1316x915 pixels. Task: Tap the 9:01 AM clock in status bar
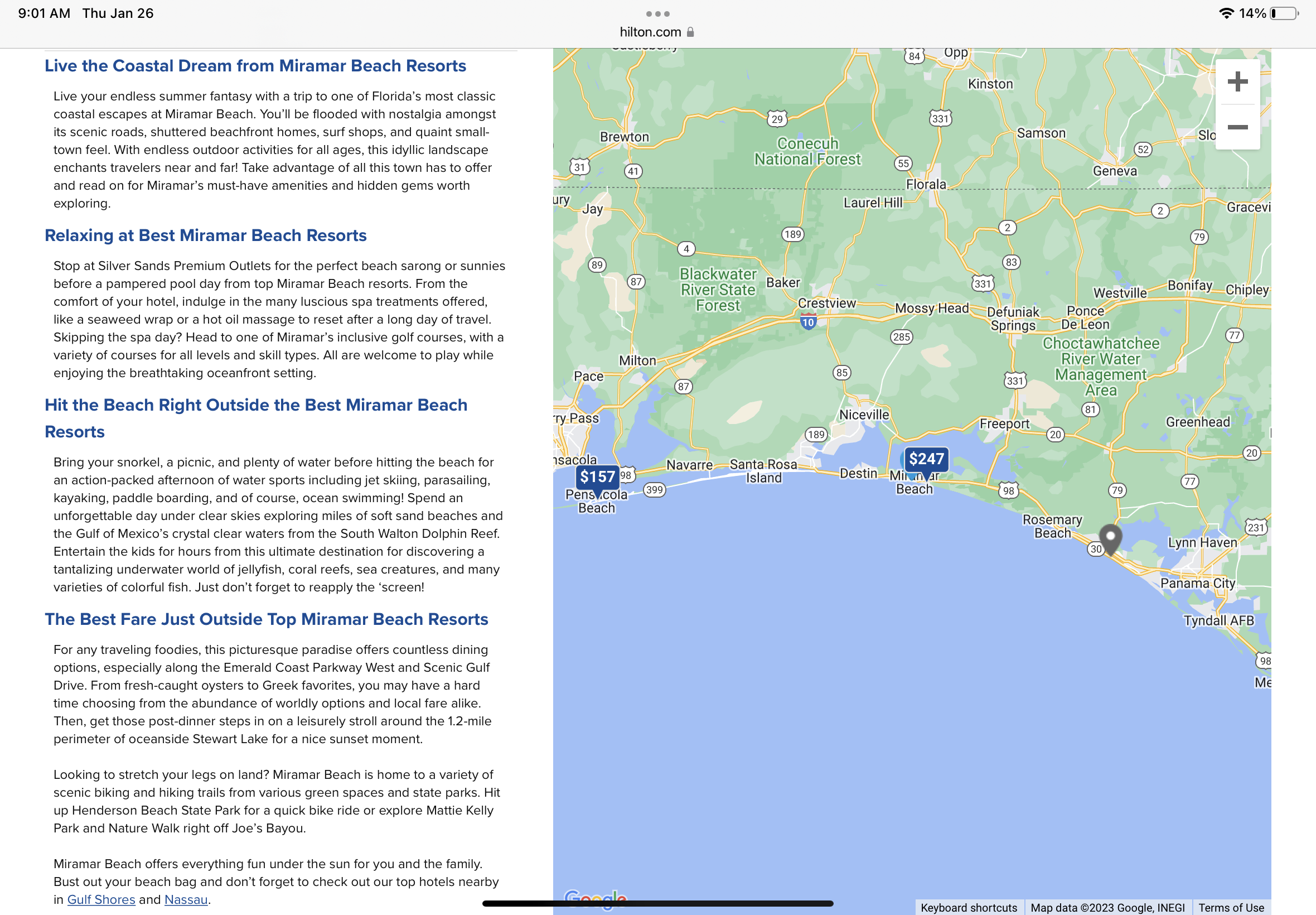point(44,13)
